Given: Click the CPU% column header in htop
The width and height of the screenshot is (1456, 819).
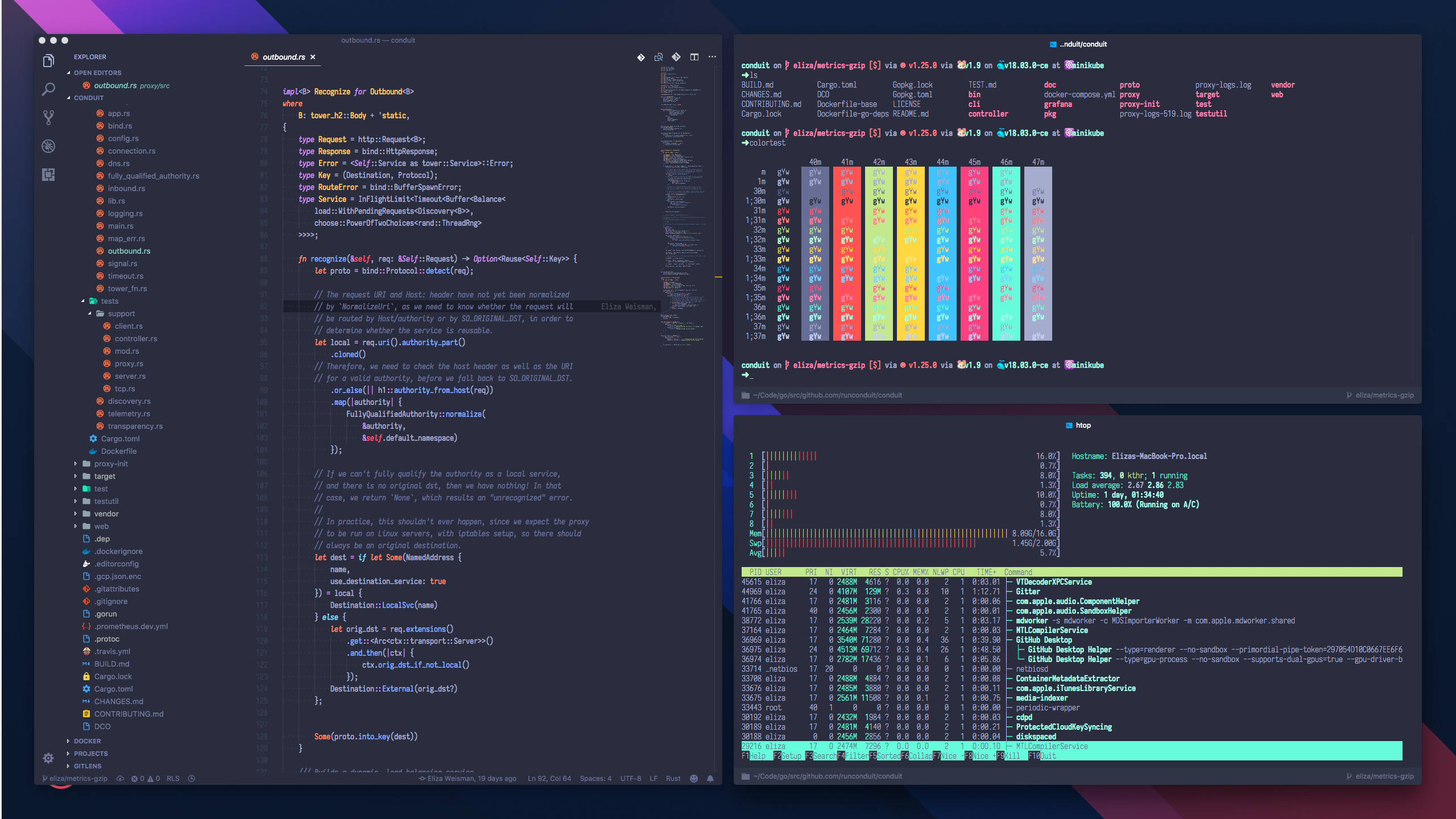Looking at the screenshot, I should pyautogui.click(x=900, y=572).
